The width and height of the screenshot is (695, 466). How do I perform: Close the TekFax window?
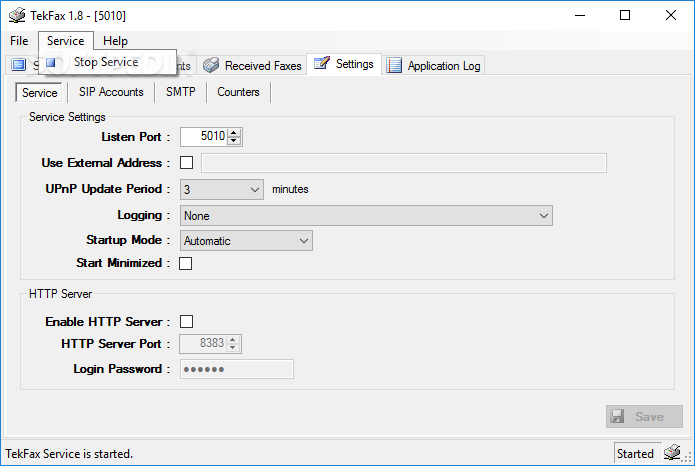tap(671, 16)
